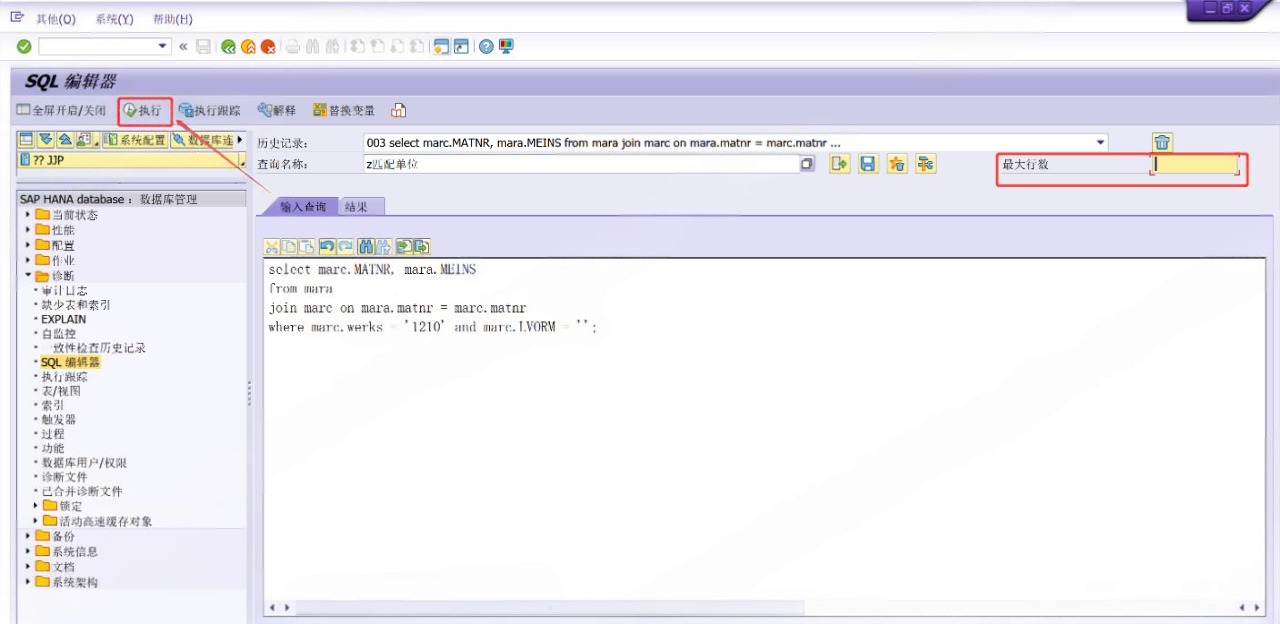The image size is (1280, 624).
Task: Click the Redo icon in the editor toolbar
Action: click(345, 246)
